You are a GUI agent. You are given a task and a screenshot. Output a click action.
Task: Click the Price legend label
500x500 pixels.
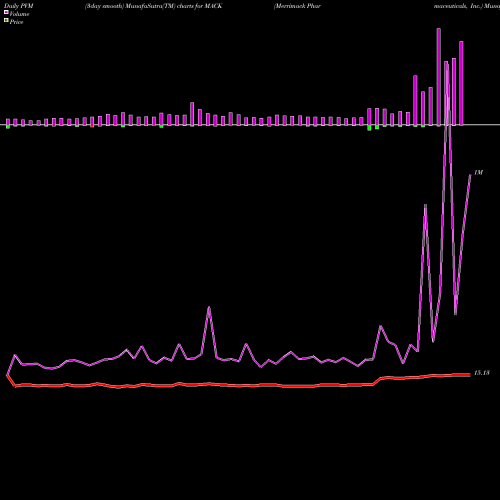tap(16, 22)
